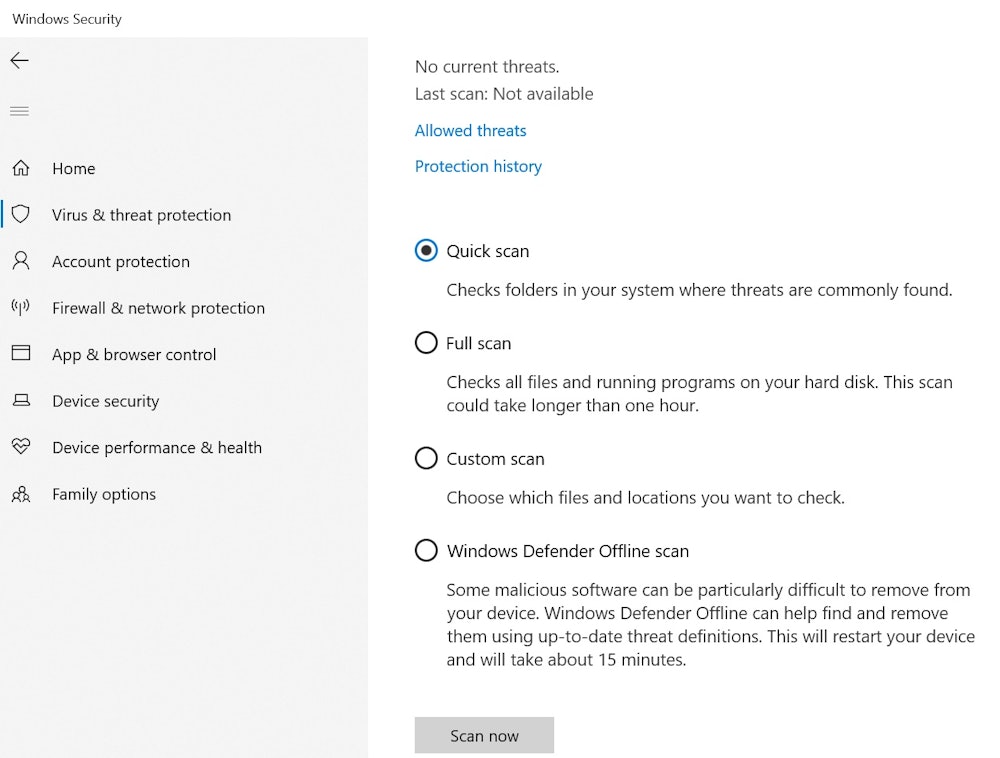Click the window icon for App control
The height and width of the screenshot is (758, 1000).
[x=20, y=354]
